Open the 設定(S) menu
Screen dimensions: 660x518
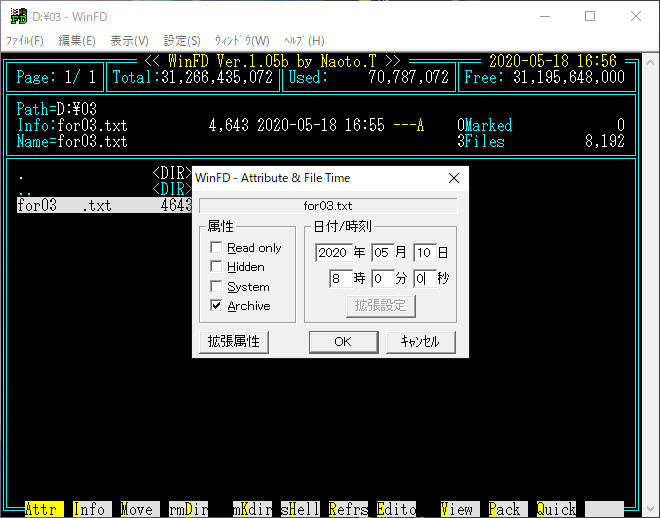[182, 41]
